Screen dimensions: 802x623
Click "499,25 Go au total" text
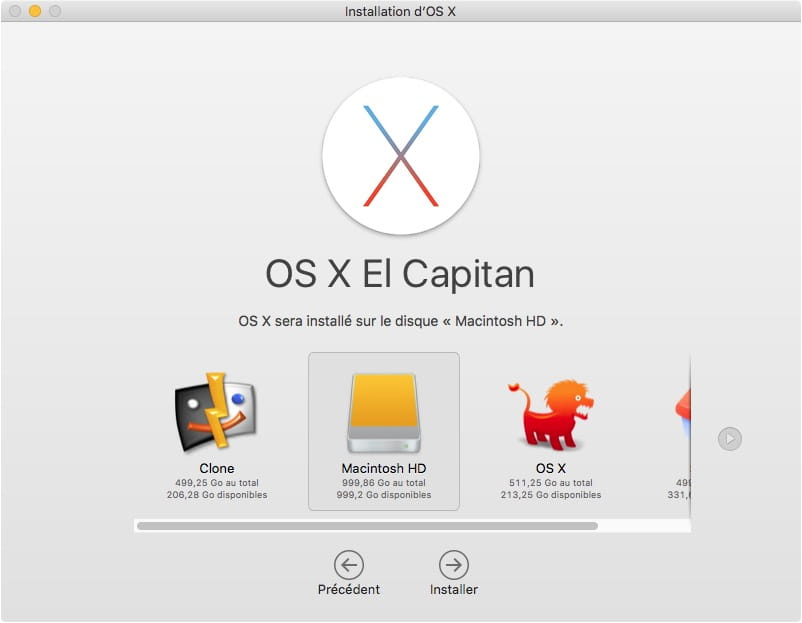pyautogui.click(x=217, y=482)
